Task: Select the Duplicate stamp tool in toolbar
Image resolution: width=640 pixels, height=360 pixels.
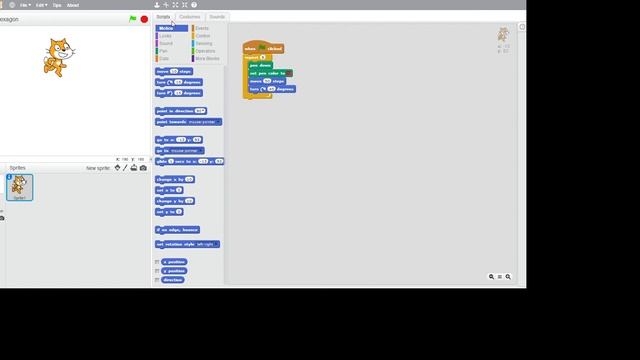Action: (157, 5)
